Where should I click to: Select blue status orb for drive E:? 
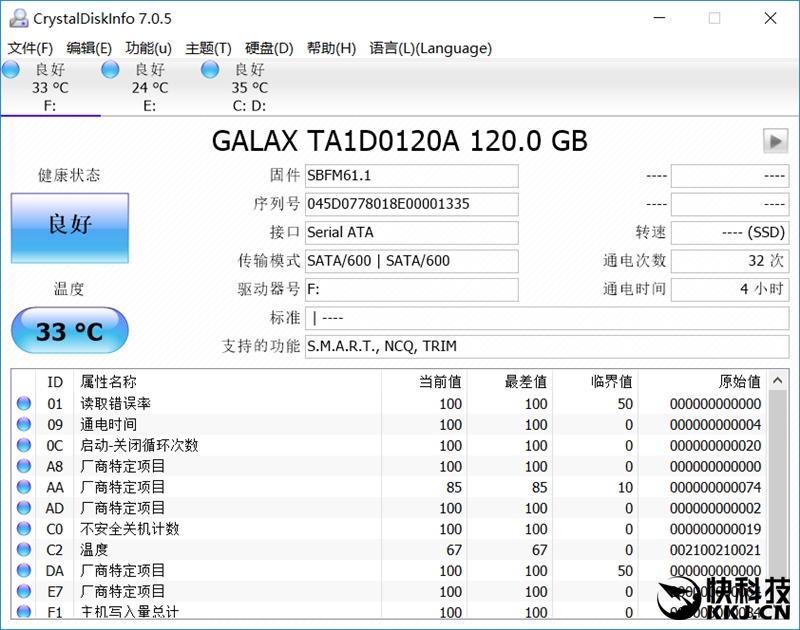110,69
